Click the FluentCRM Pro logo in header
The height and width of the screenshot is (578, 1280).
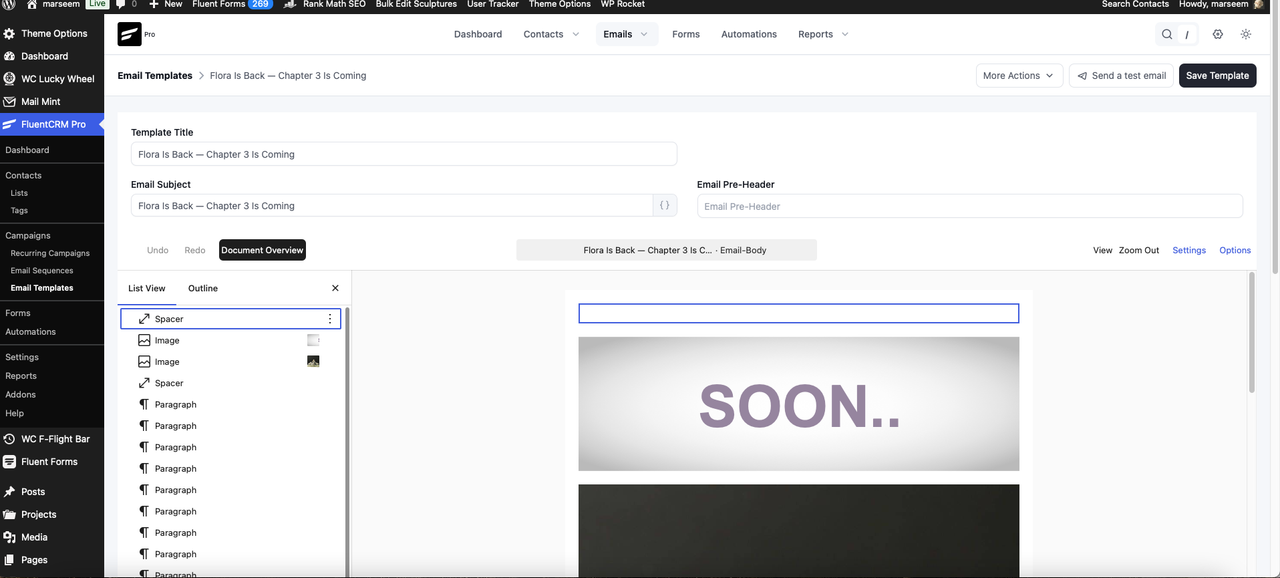[x=130, y=34]
